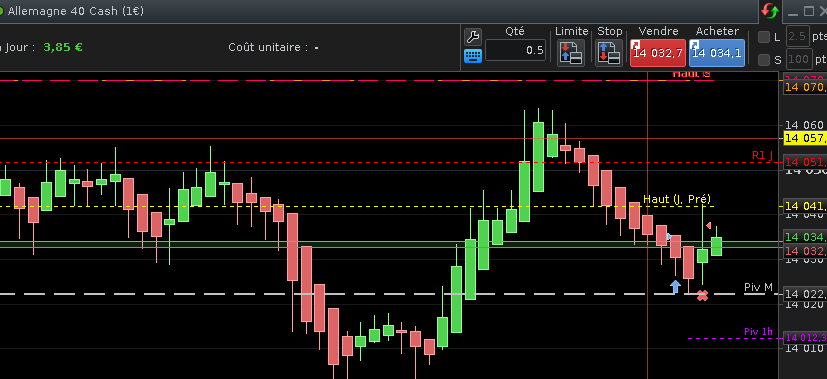The width and height of the screenshot is (827, 379).
Task: Focus the Qté quantity field showing 0.5
Action: [515, 51]
